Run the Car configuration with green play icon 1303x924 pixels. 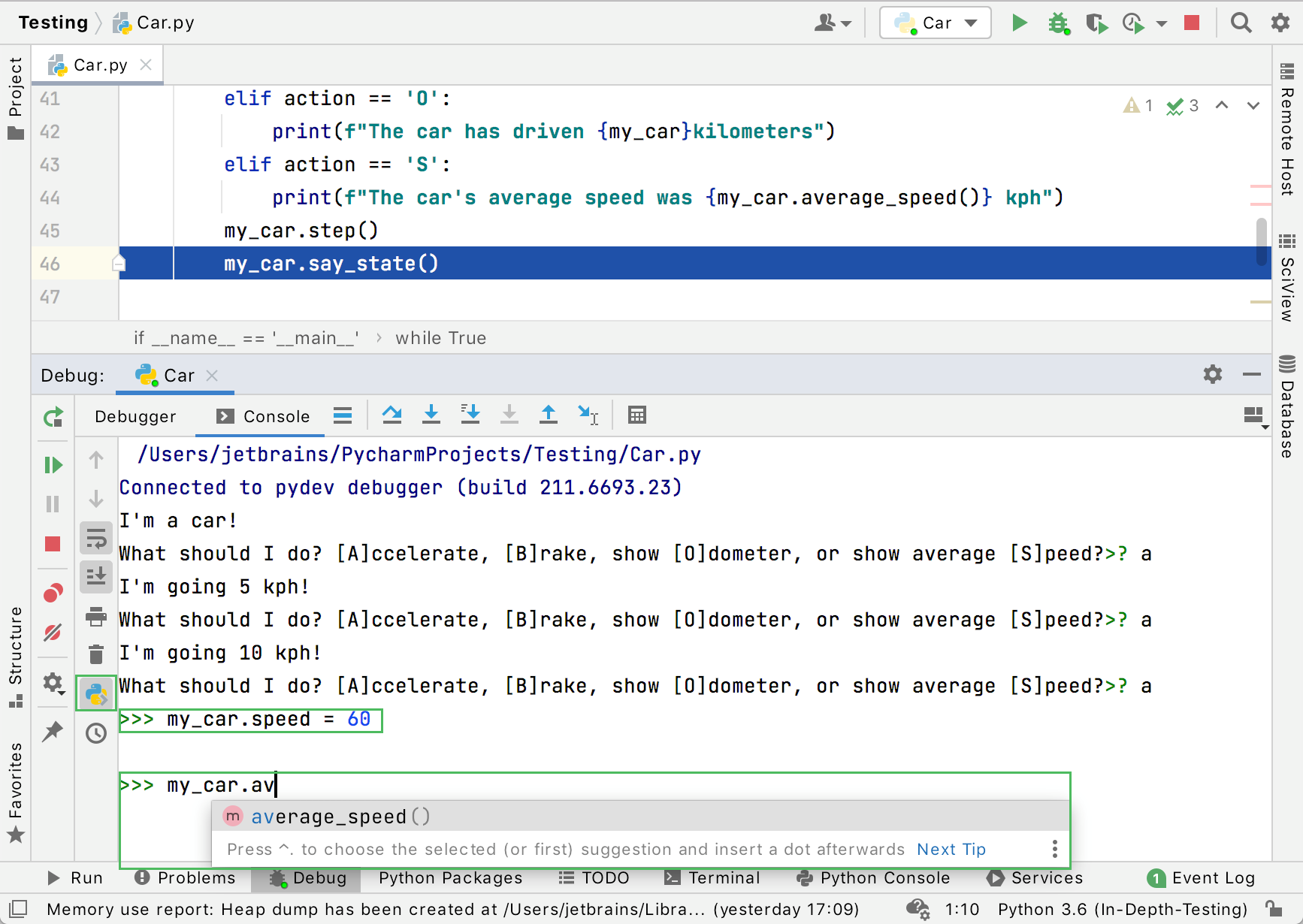(x=1020, y=23)
